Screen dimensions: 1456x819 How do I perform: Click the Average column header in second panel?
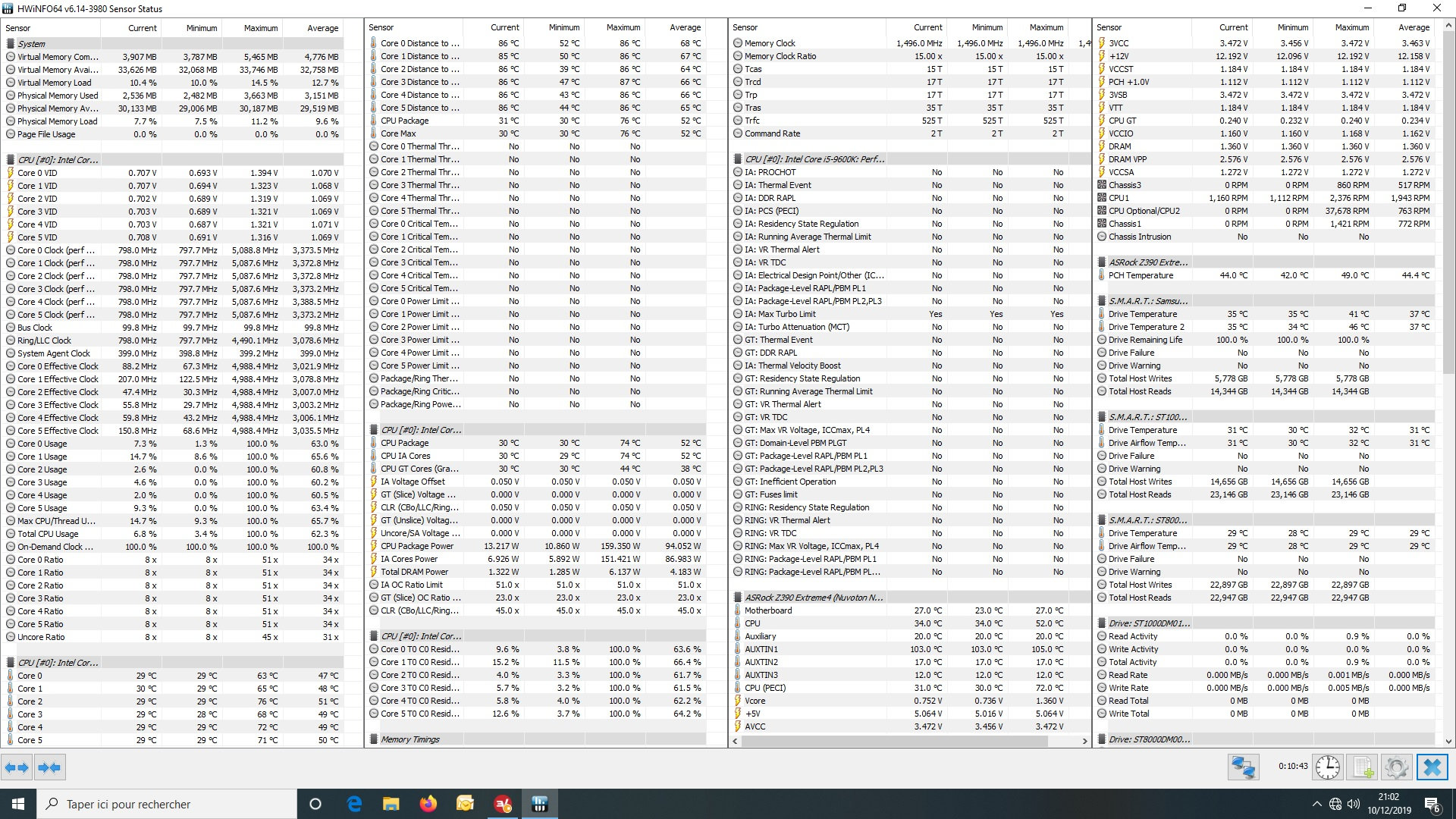(685, 27)
